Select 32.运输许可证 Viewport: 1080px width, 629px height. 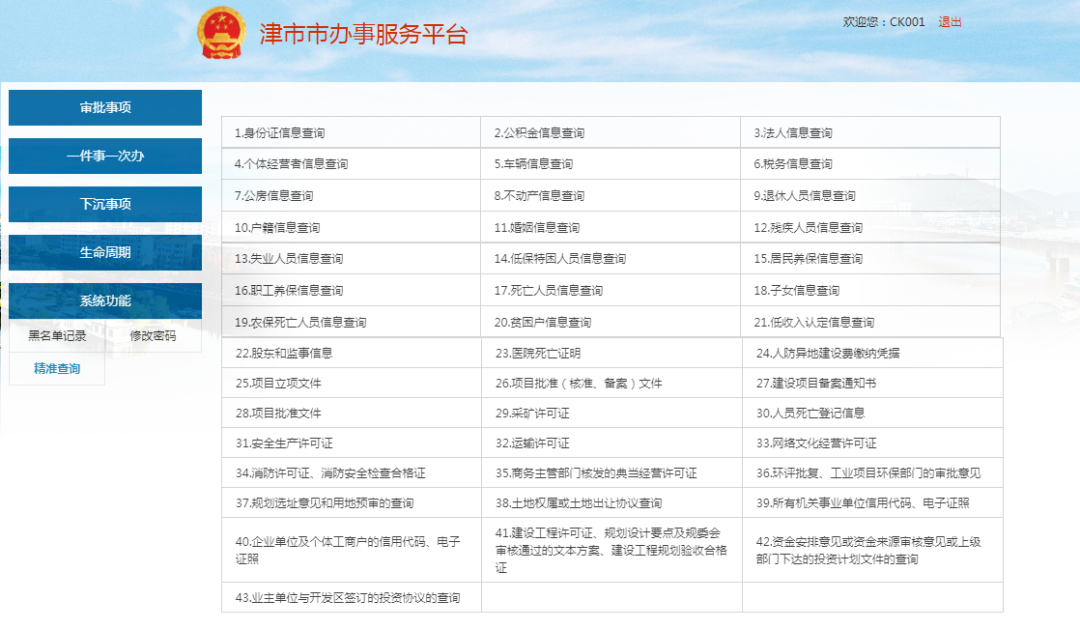coord(532,443)
